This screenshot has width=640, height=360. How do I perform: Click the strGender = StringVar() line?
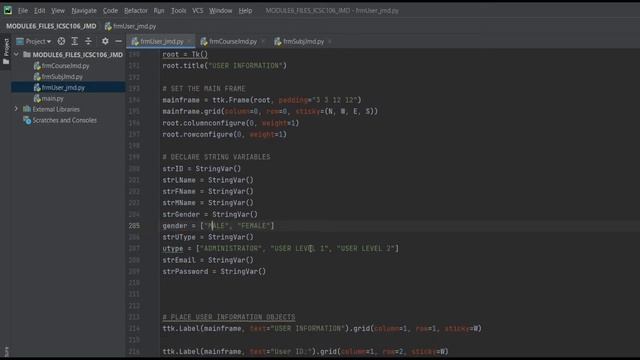[210, 214]
